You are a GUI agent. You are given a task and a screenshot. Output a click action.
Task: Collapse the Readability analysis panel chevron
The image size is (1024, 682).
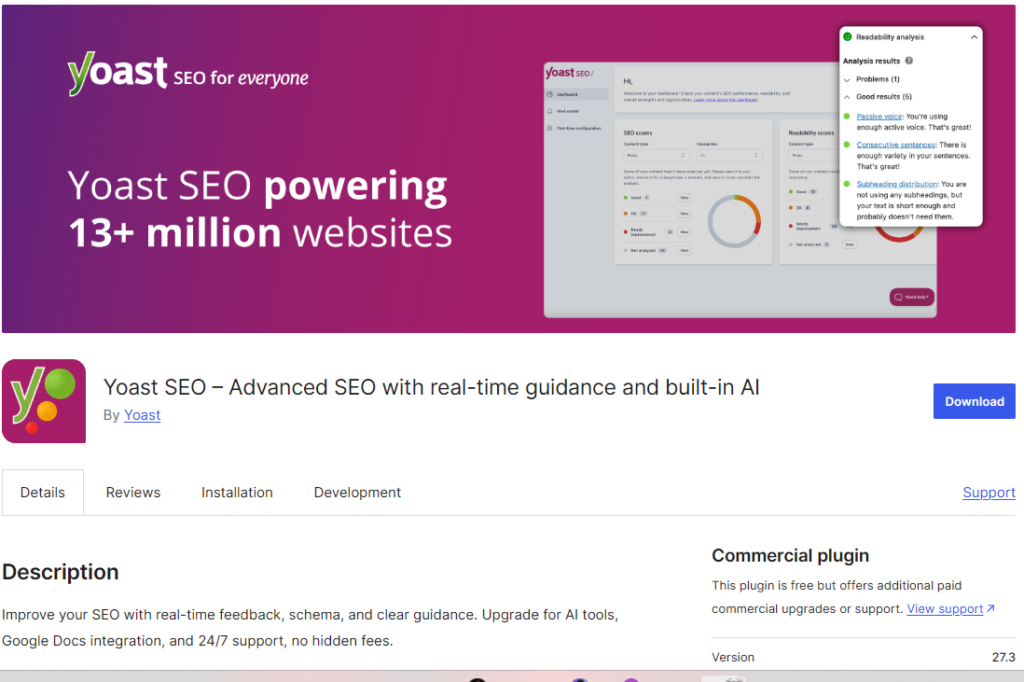point(974,37)
